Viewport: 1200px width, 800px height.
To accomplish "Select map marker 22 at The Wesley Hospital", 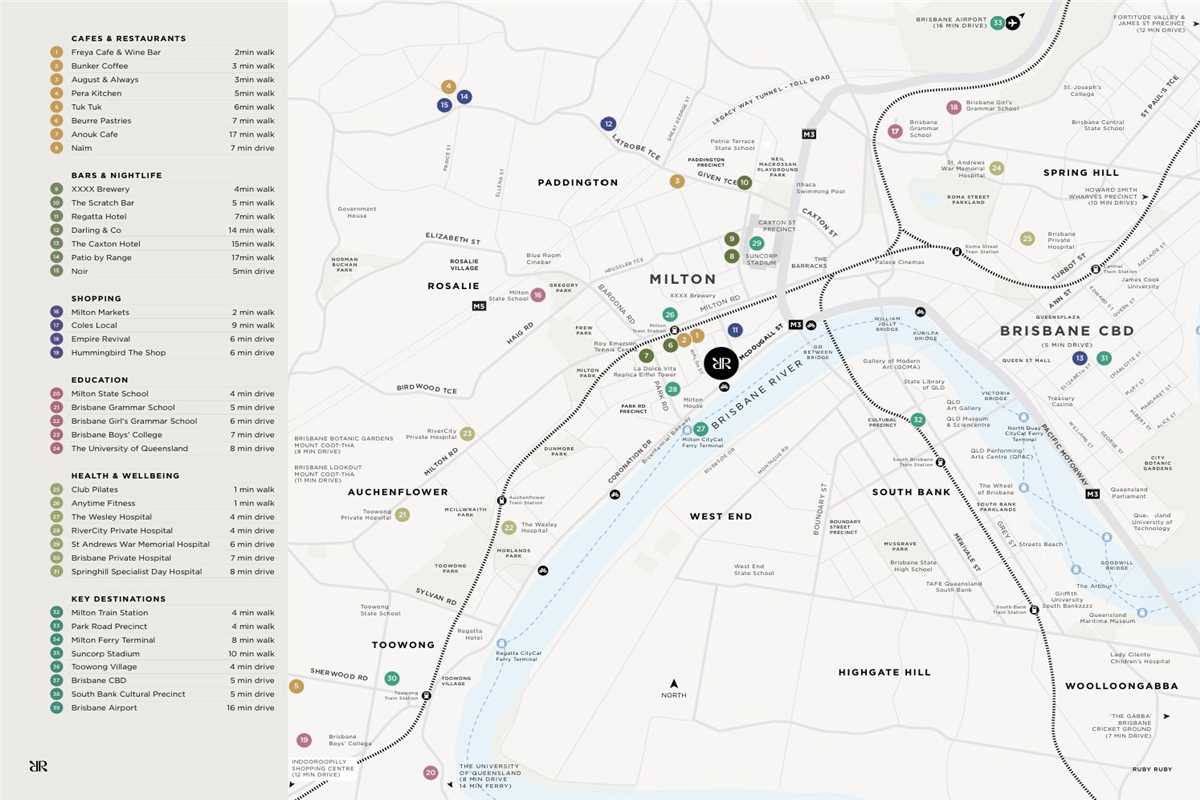I will (x=509, y=527).
